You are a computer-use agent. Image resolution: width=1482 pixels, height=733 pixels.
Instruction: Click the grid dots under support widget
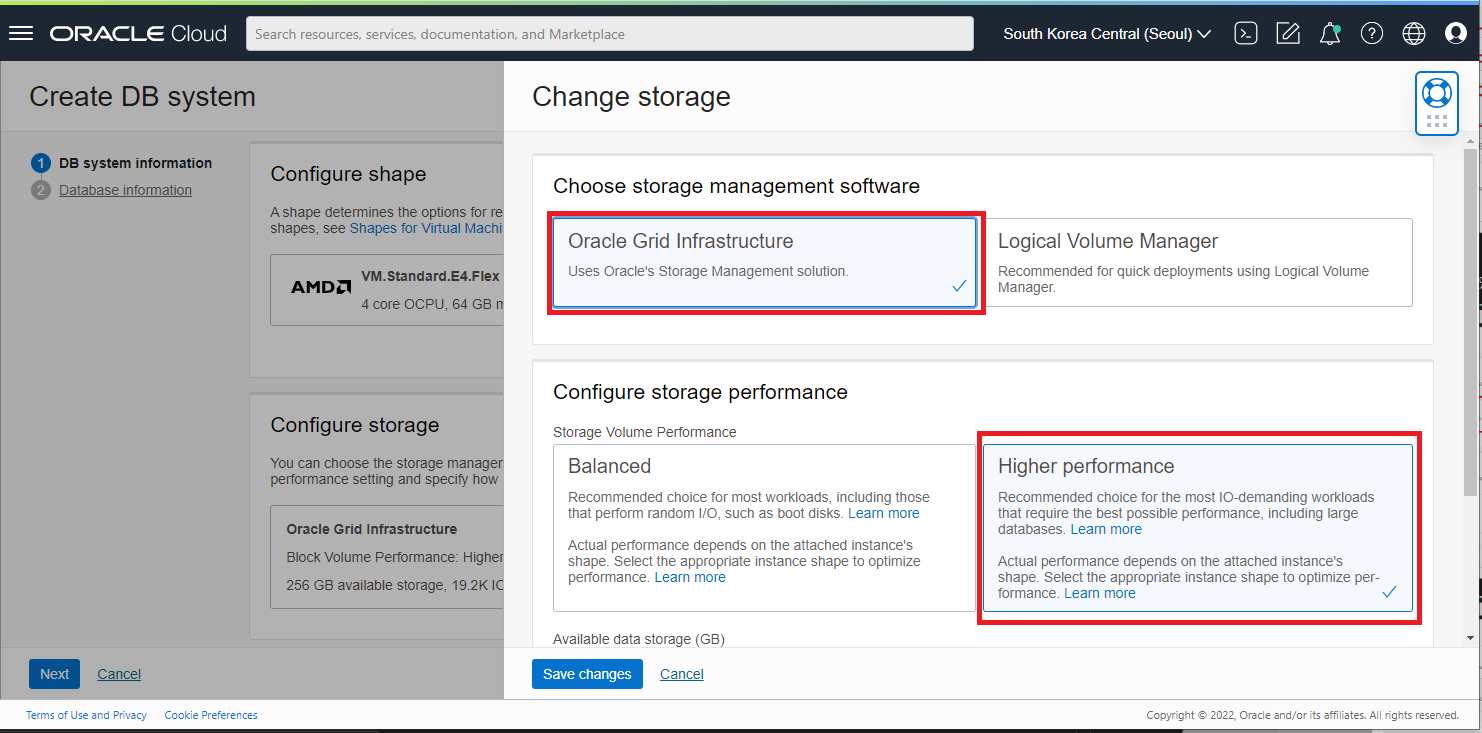pyautogui.click(x=1437, y=121)
